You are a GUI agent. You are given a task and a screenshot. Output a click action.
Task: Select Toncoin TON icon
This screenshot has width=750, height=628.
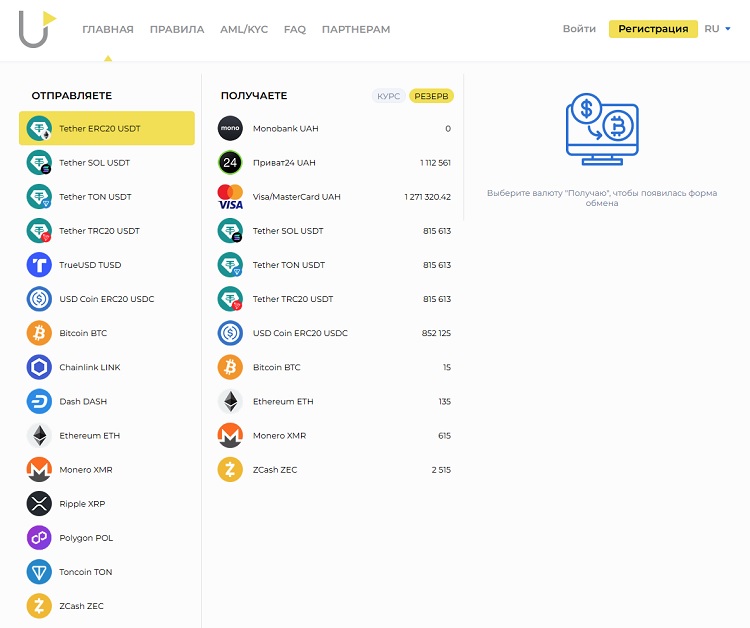click(x=39, y=572)
